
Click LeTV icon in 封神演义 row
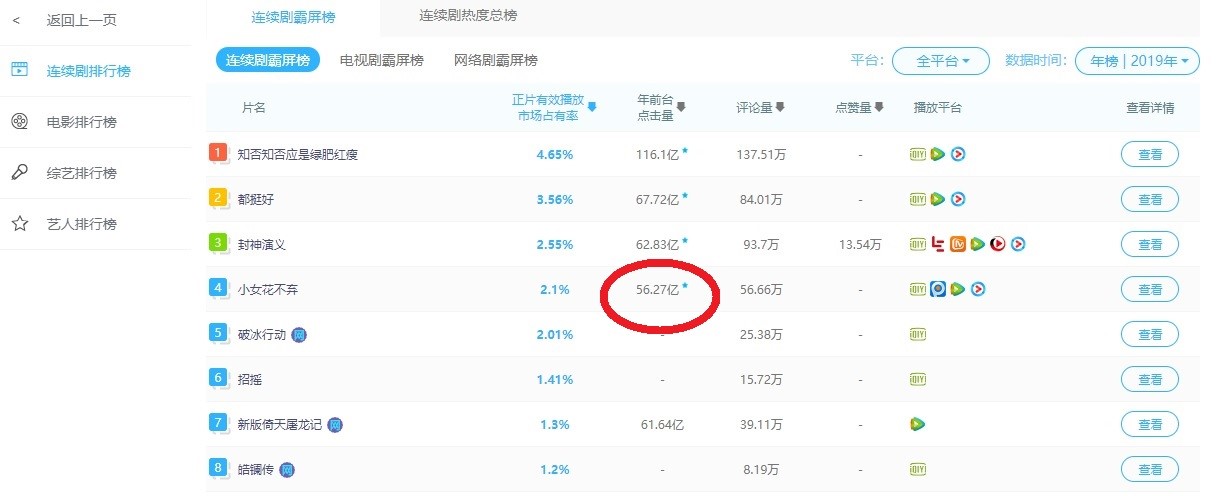pyautogui.click(x=938, y=244)
